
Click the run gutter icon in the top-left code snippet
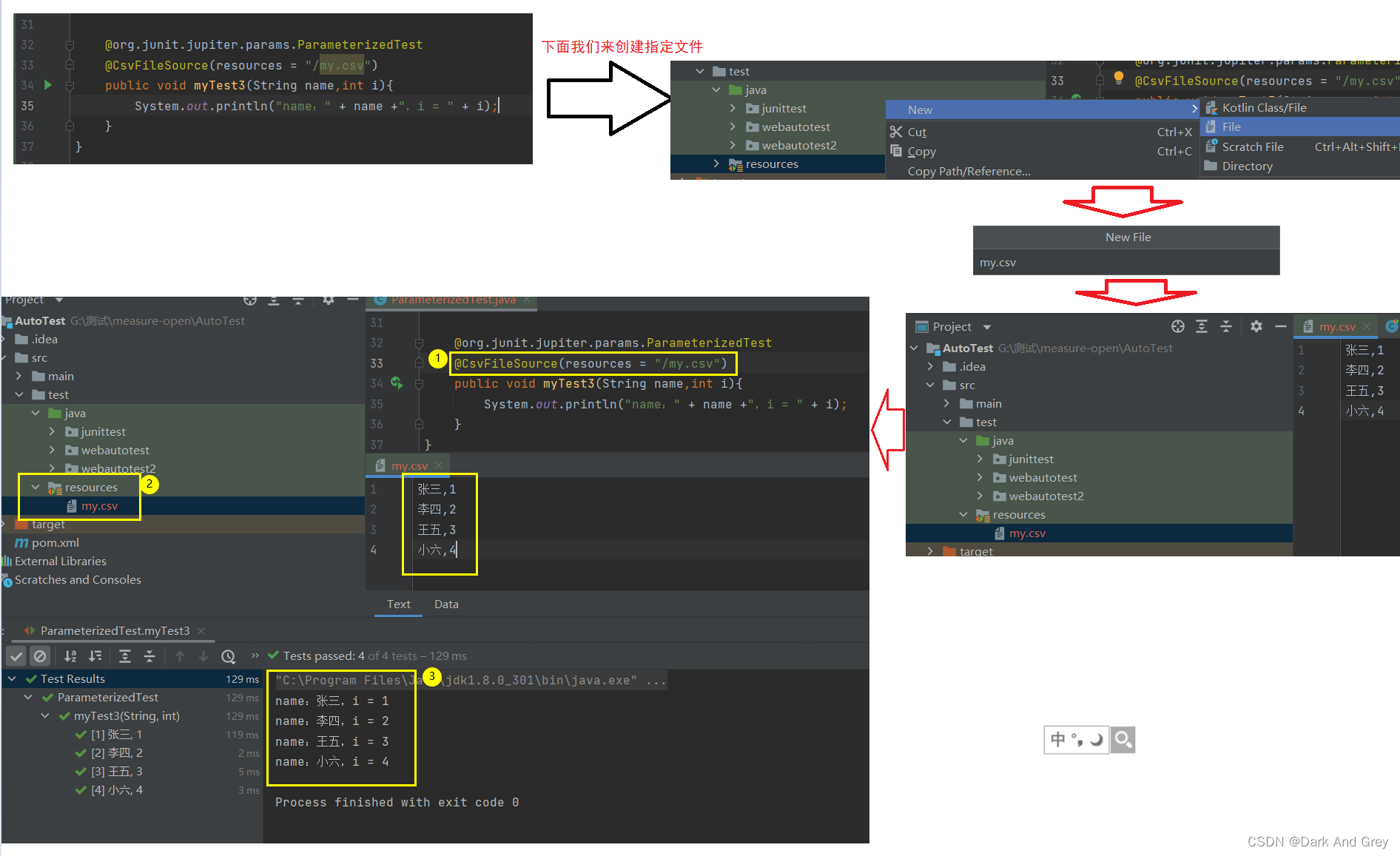click(x=48, y=85)
